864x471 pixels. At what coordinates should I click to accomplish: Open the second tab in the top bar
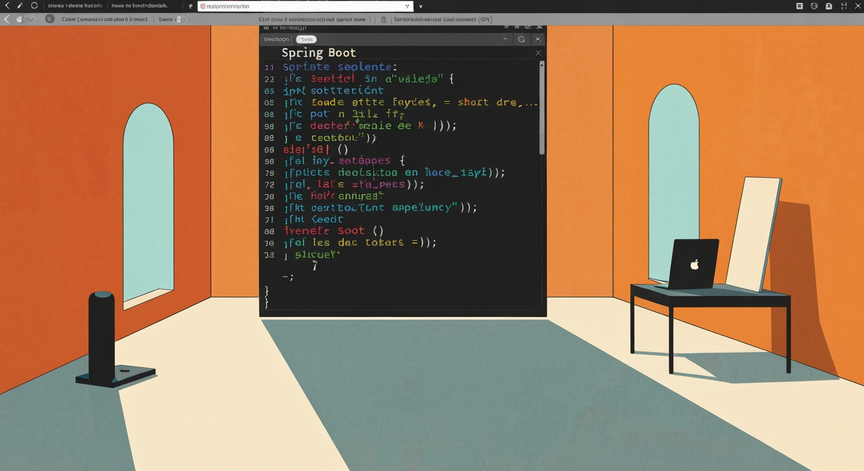point(139,6)
